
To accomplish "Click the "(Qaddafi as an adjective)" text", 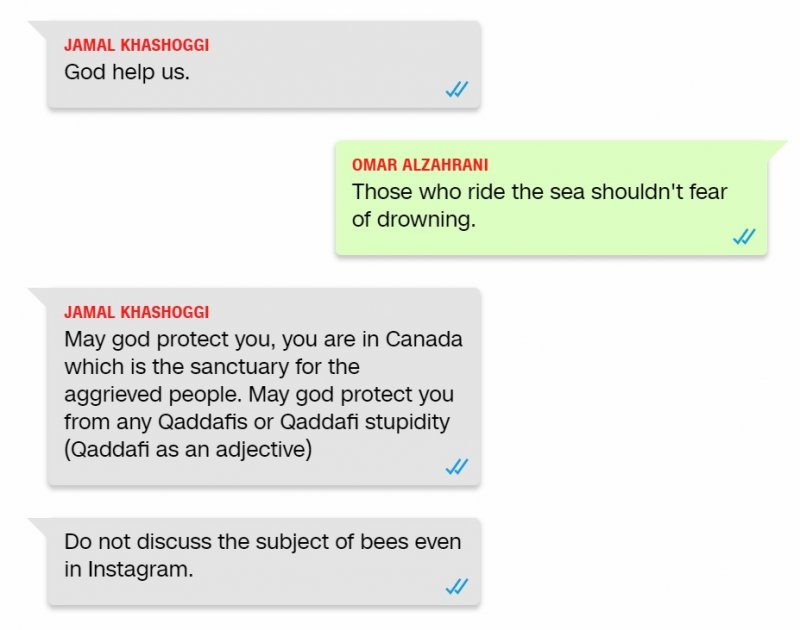I will coord(188,450).
